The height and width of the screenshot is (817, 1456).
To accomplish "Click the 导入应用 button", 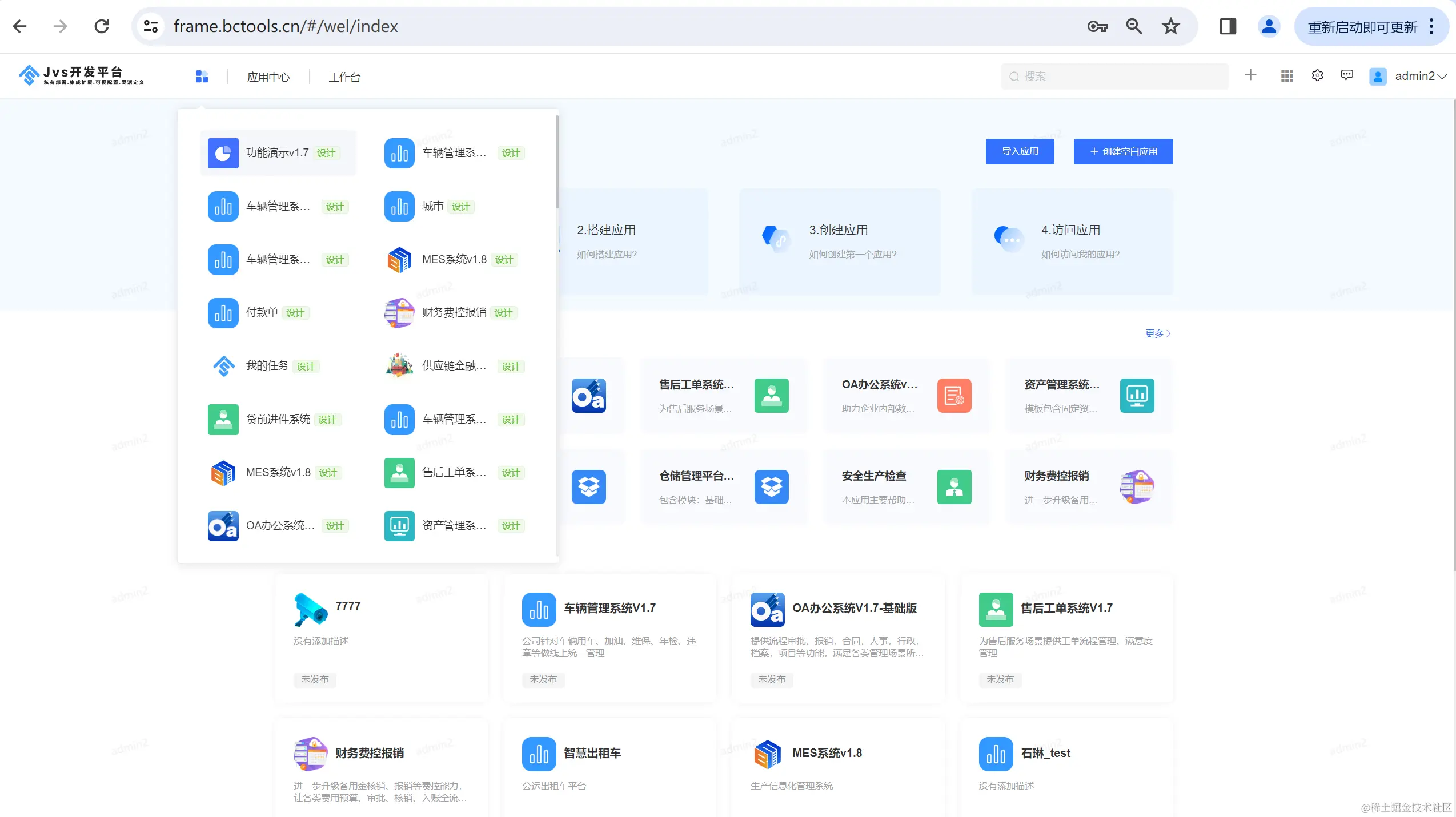I will tap(1020, 151).
